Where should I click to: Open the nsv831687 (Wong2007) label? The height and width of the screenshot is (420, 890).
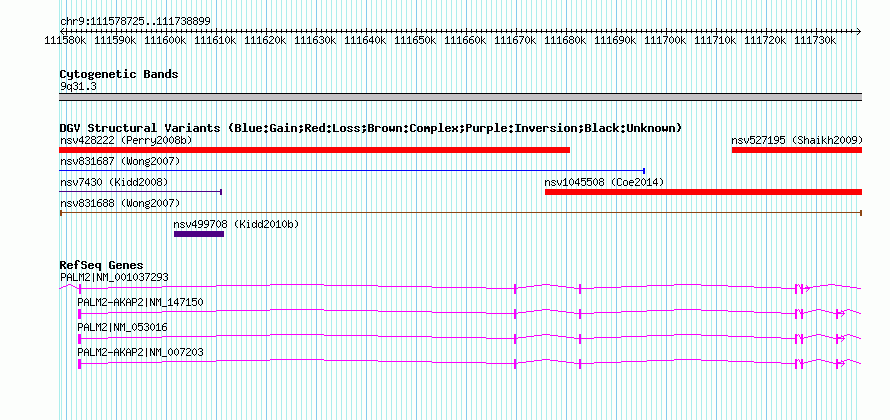tap(120, 161)
